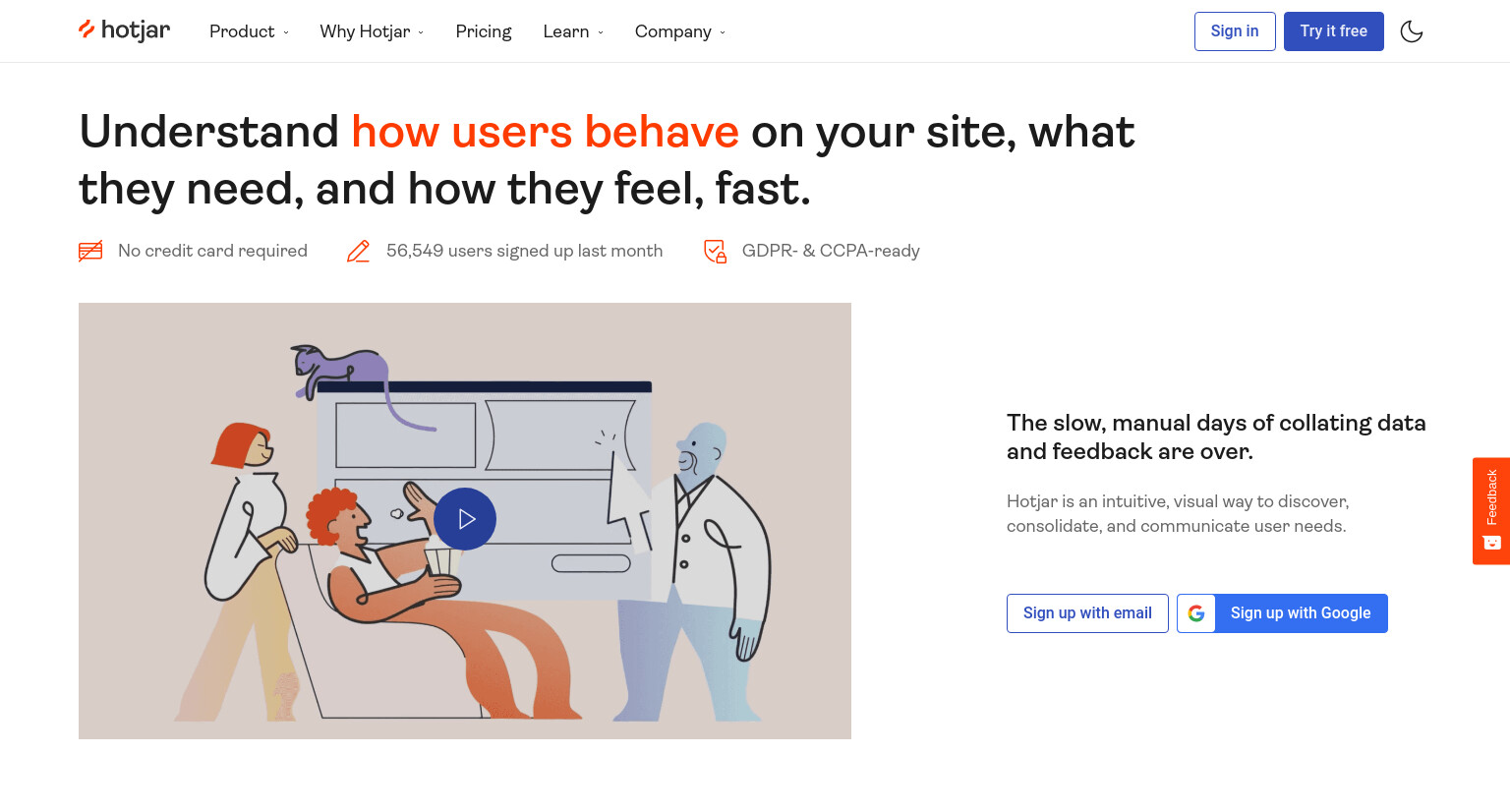This screenshot has height=812, width=1510.
Task: Click the Try it free button
Action: pyautogui.click(x=1334, y=31)
